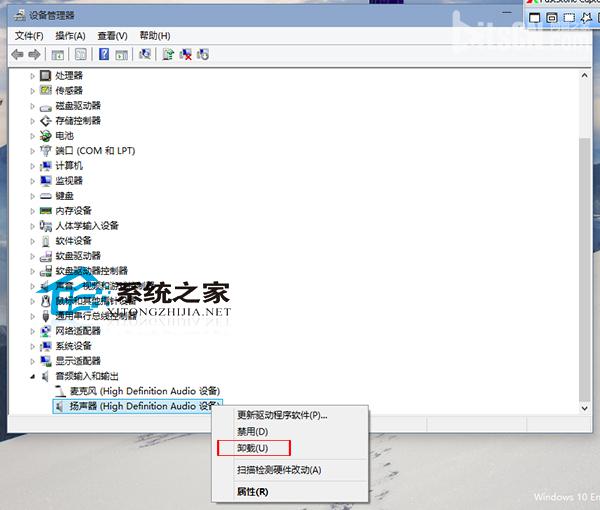Select the 监视器 row

click(69, 181)
